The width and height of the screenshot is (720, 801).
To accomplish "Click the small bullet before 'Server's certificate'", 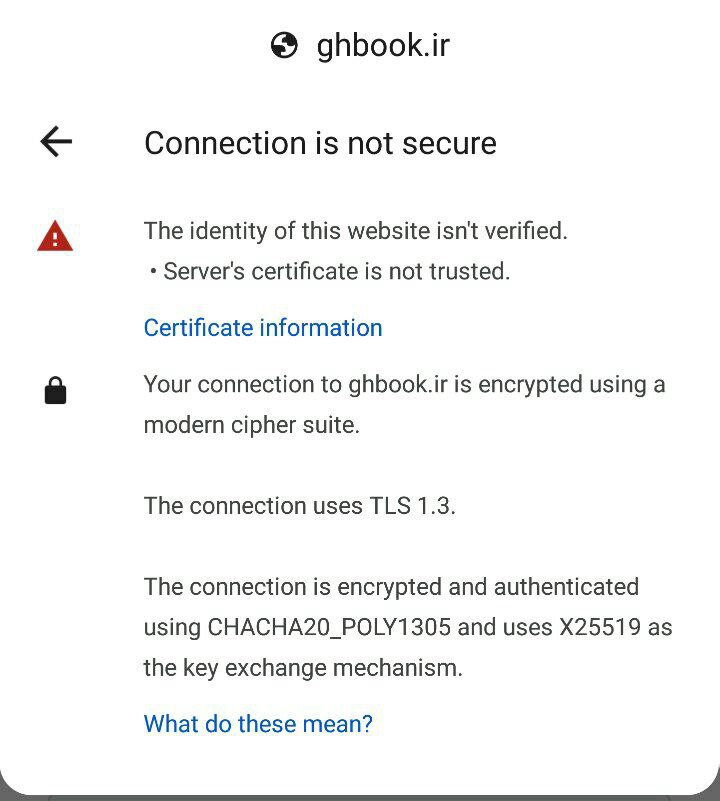I will pos(153,271).
